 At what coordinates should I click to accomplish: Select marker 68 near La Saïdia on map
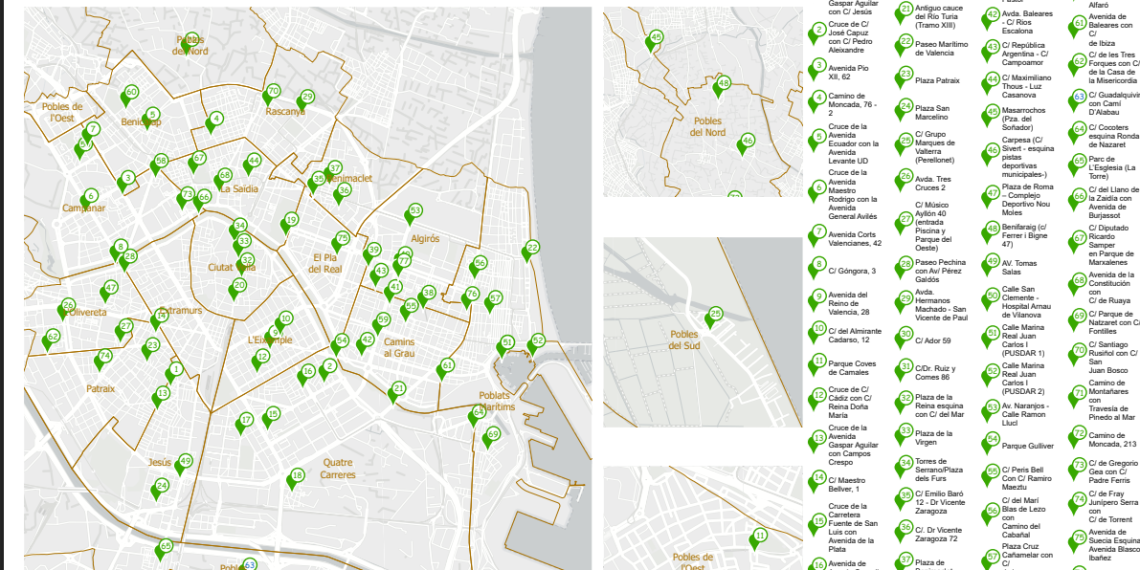(x=222, y=180)
